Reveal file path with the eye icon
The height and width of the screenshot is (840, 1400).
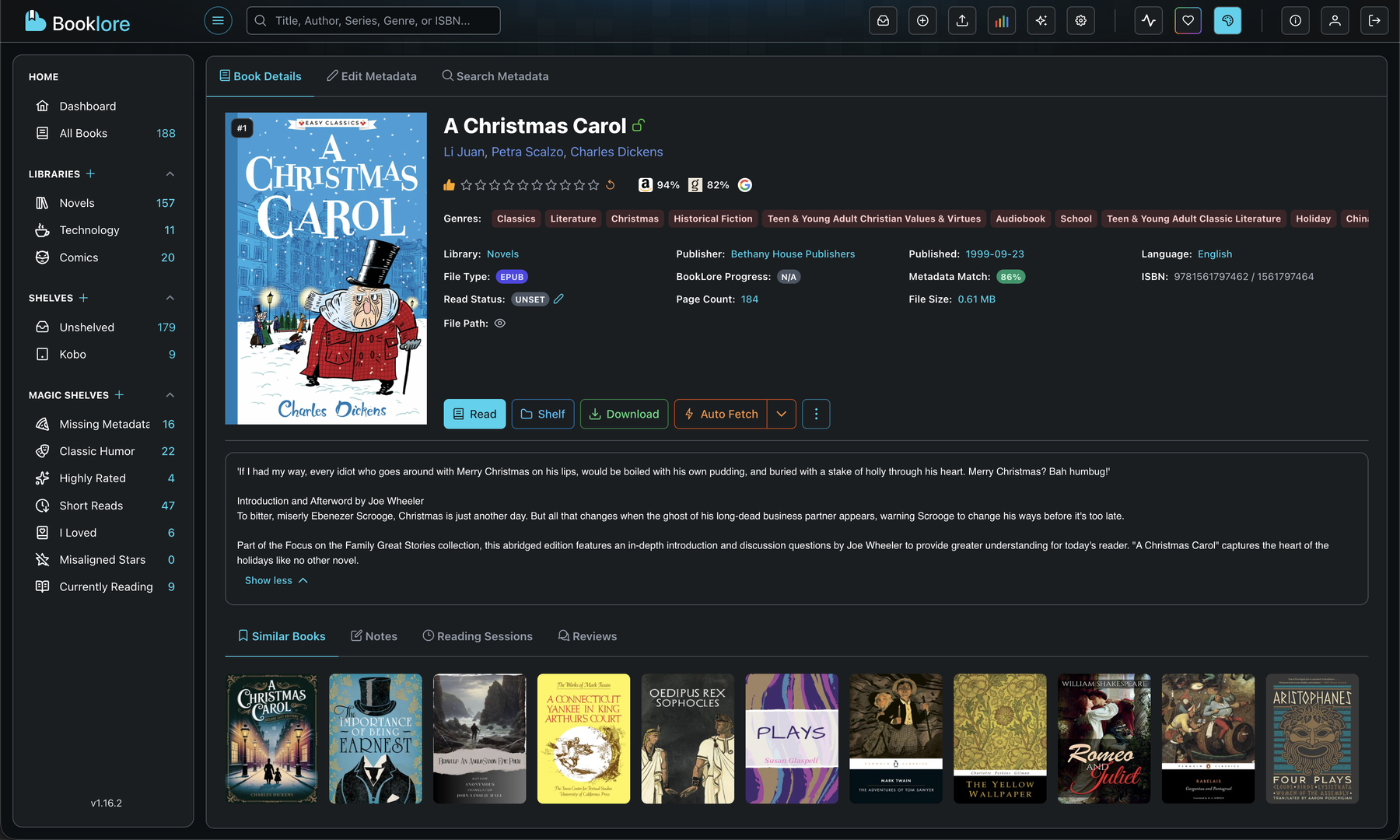[x=499, y=323]
